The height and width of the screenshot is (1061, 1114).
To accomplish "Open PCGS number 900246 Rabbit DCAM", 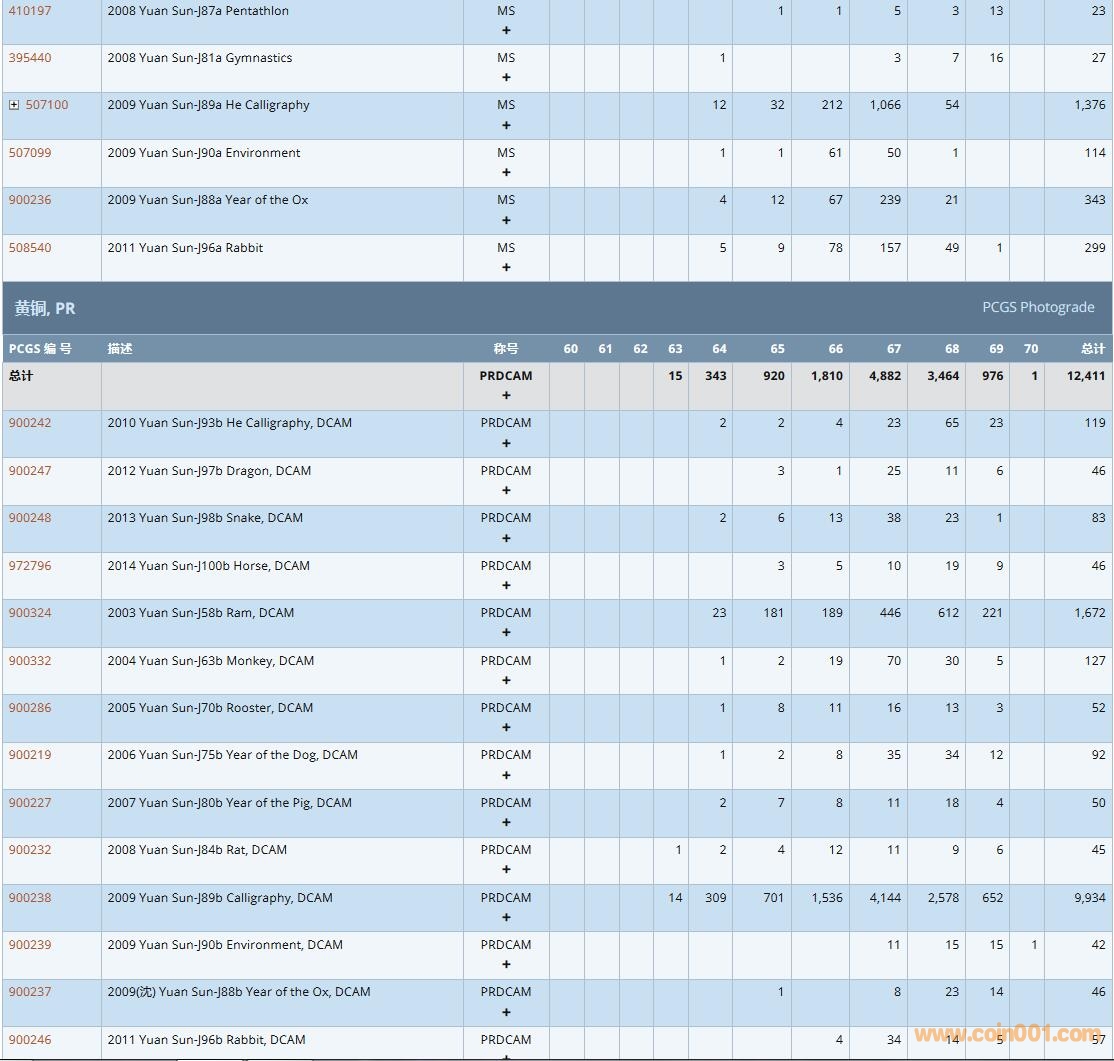I will [30, 1040].
